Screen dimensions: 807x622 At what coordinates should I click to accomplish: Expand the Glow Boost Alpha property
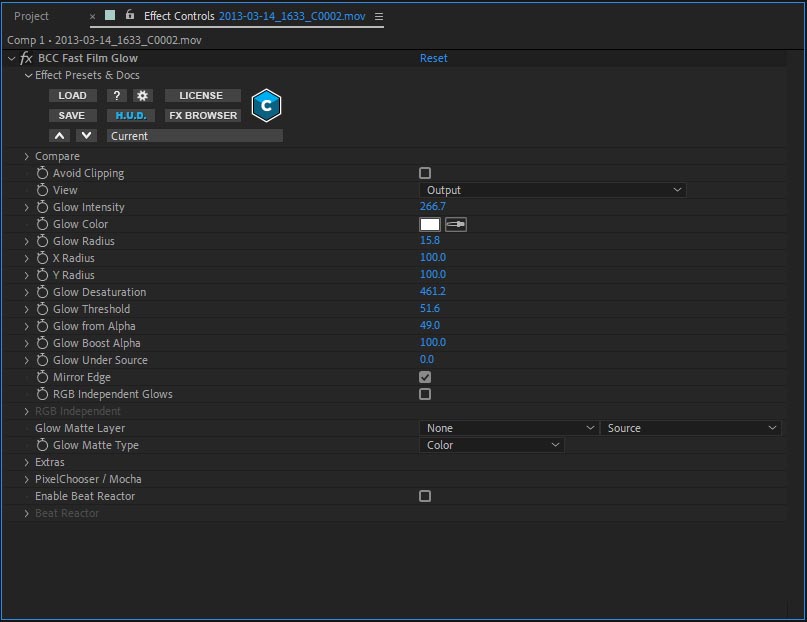pos(26,343)
